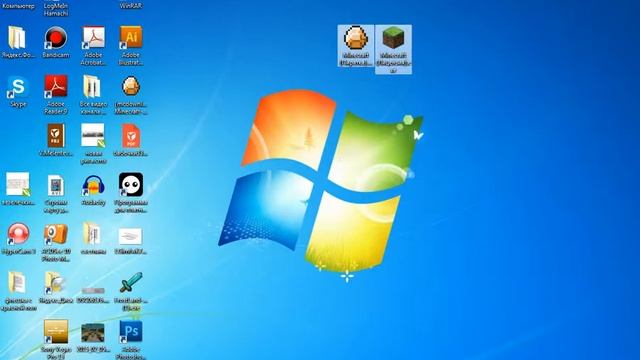Open the Adobe Acrobat shortcut
This screenshot has height=360, width=640.
[x=93, y=38]
